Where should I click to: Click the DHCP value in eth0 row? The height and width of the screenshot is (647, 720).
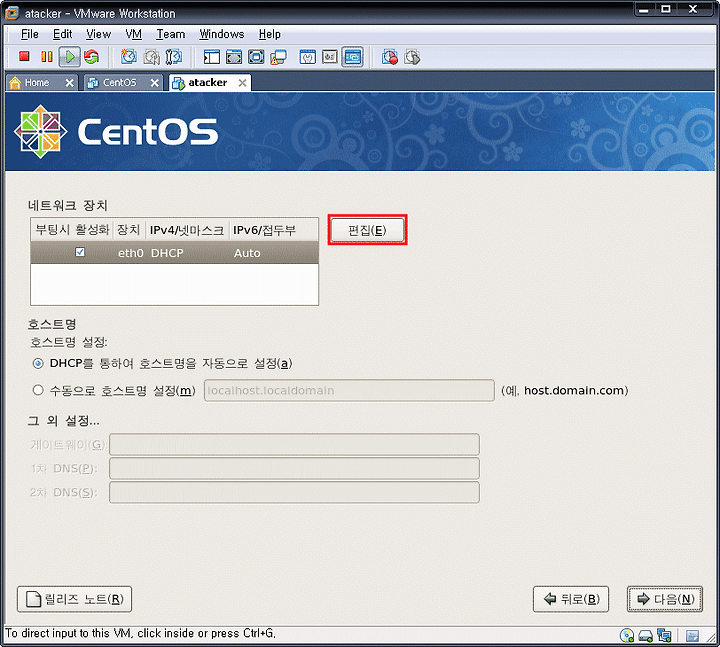167,253
